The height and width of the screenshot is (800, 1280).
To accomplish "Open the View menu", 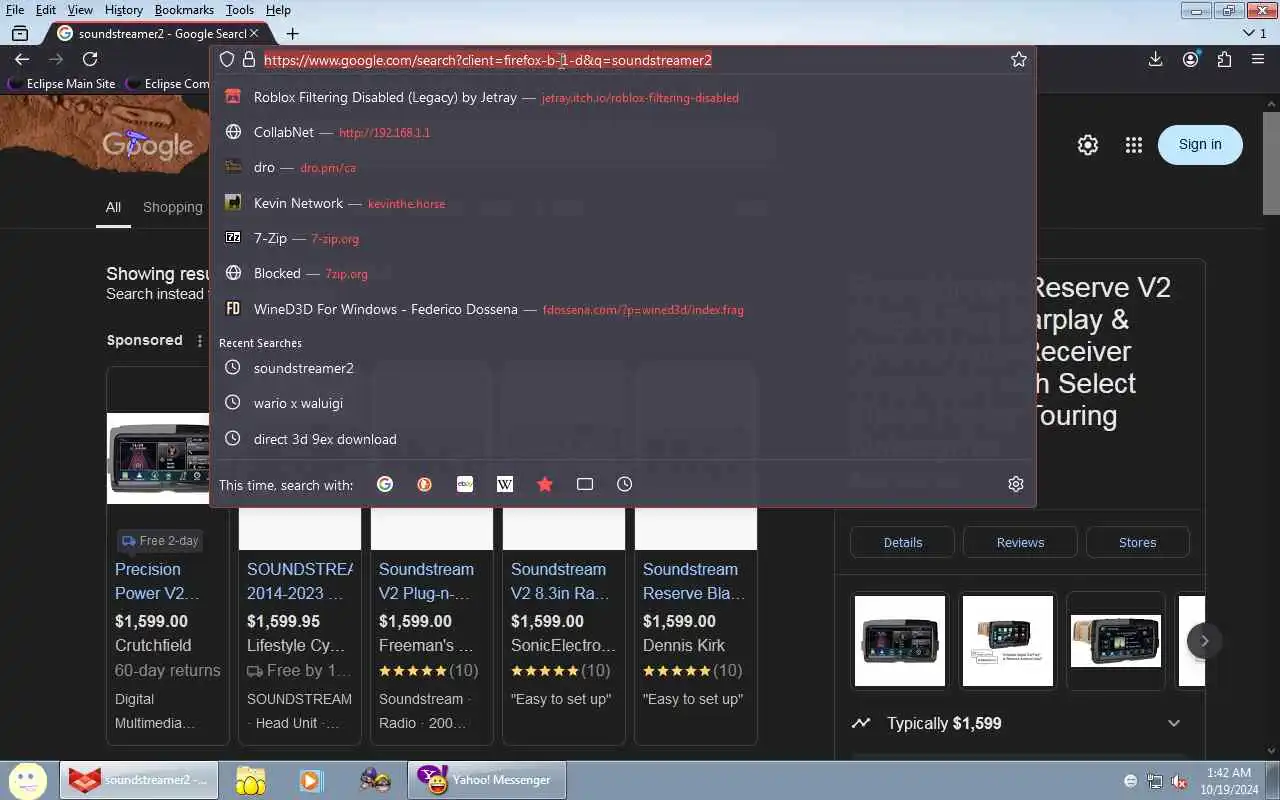I will pyautogui.click(x=80, y=10).
